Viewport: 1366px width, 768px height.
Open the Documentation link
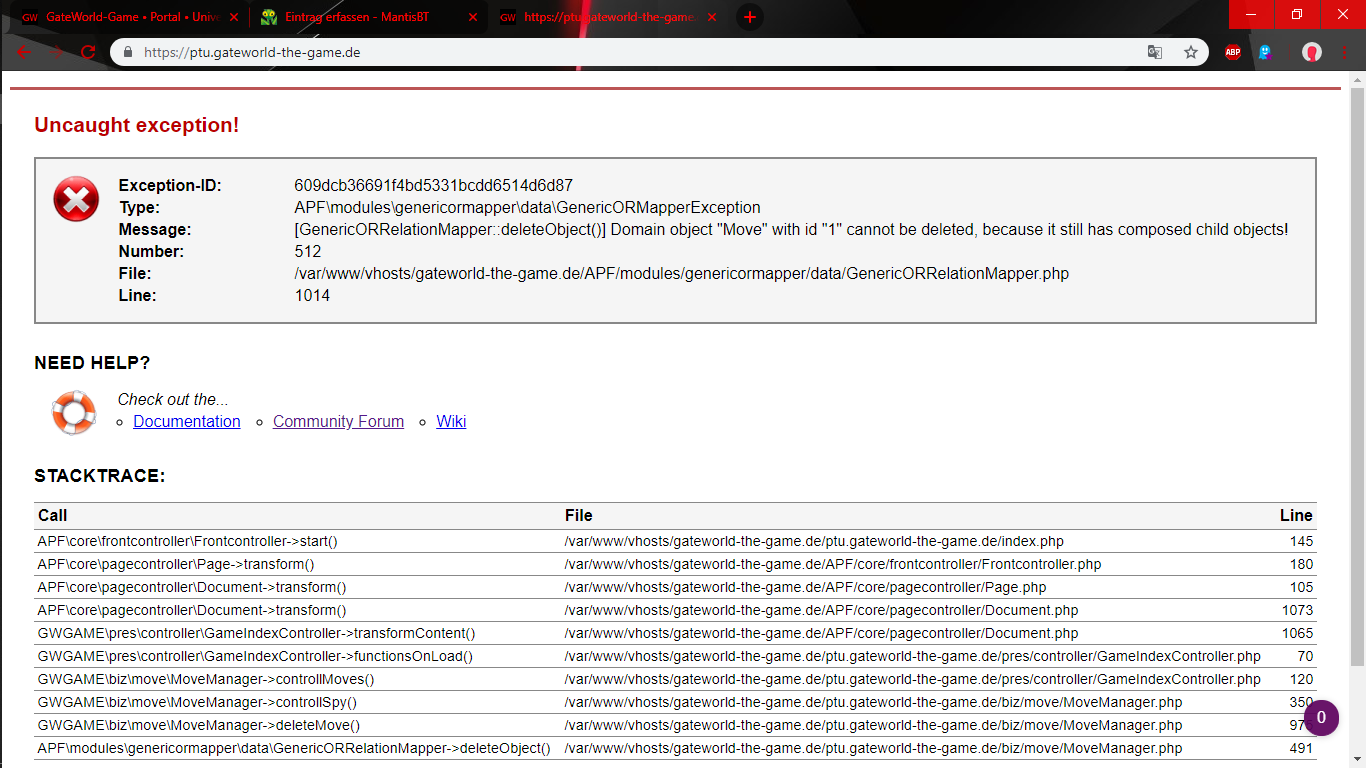tap(187, 421)
